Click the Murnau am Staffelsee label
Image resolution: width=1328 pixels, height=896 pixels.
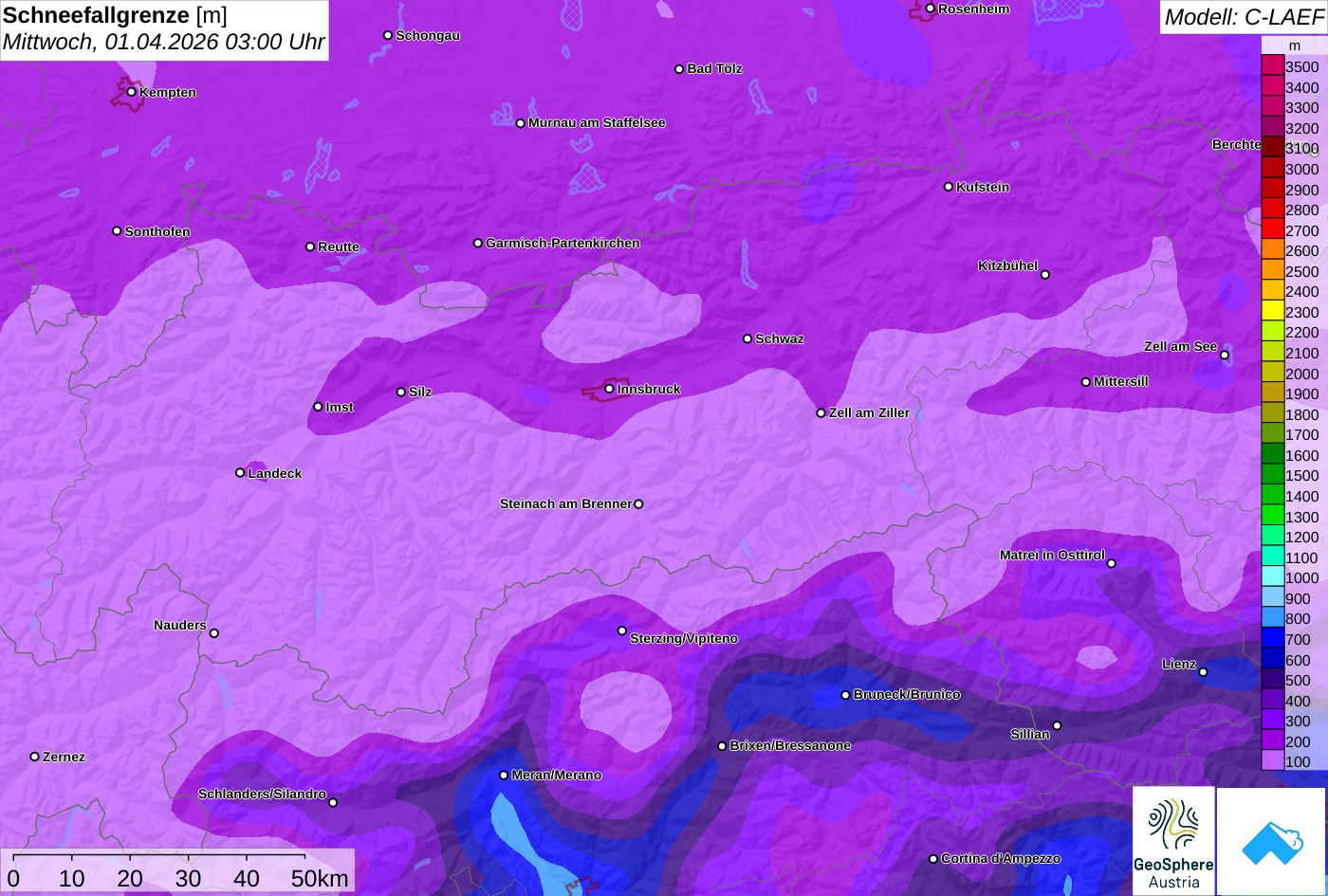(x=597, y=122)
